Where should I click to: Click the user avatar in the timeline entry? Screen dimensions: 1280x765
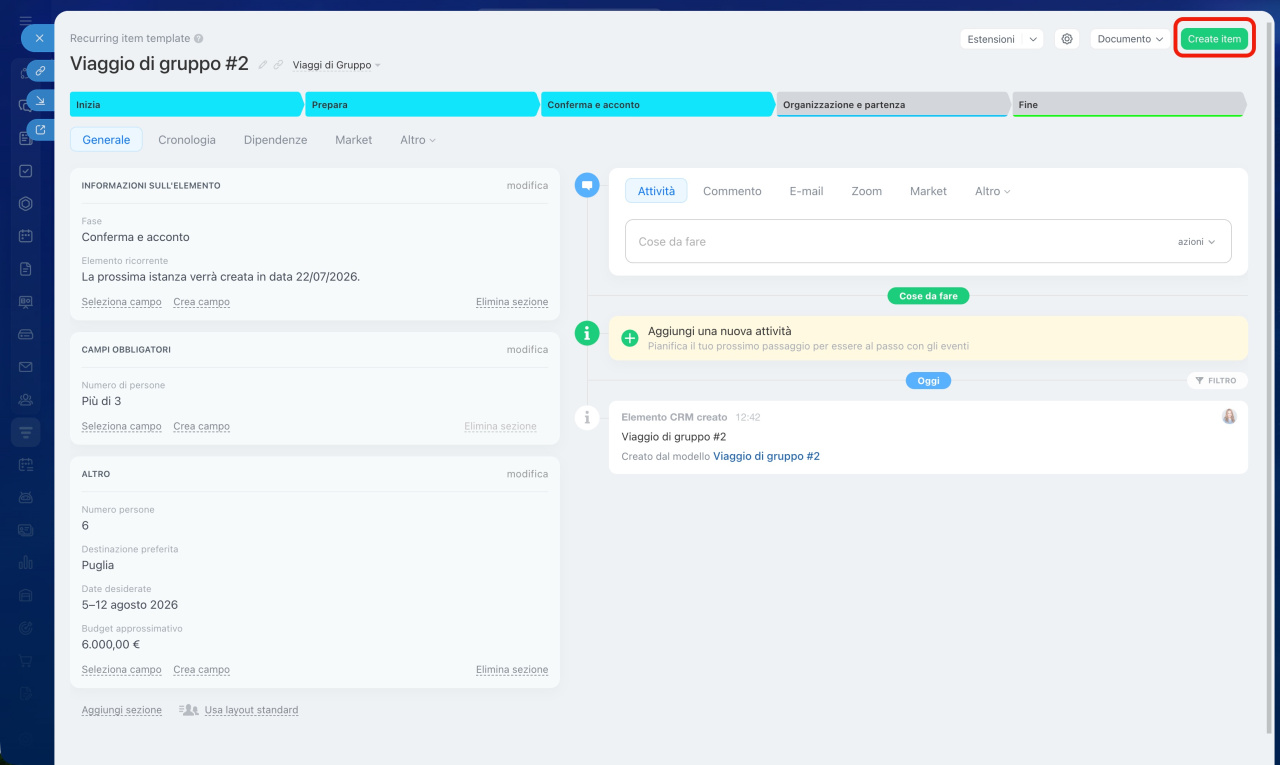tap(1229, 416)
